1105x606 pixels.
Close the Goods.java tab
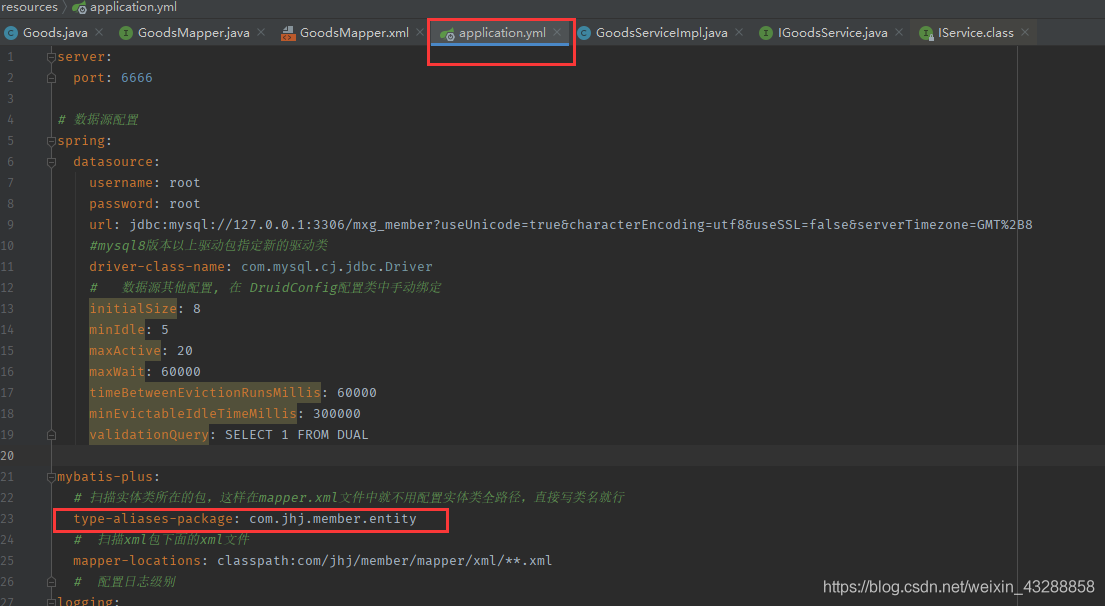pyautogui.click(x=99, y=32)
